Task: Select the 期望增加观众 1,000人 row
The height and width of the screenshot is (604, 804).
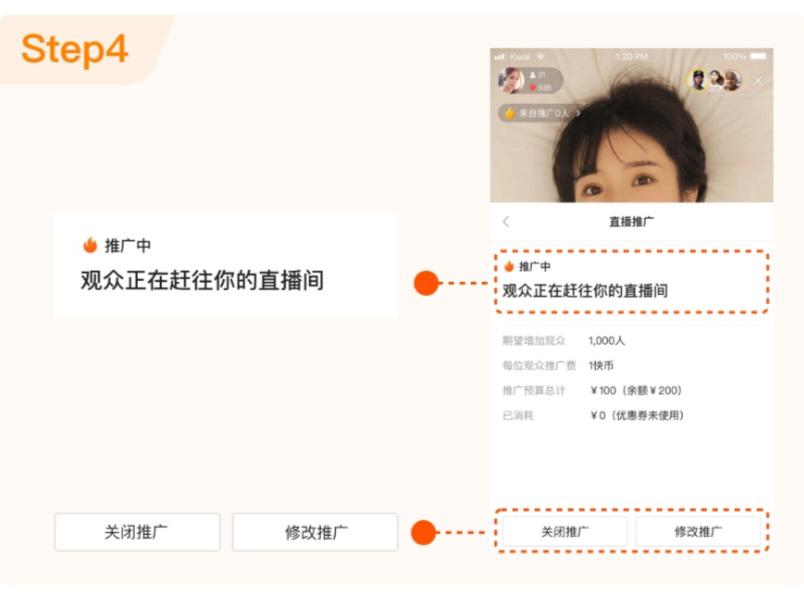Action: click(564, 340)
